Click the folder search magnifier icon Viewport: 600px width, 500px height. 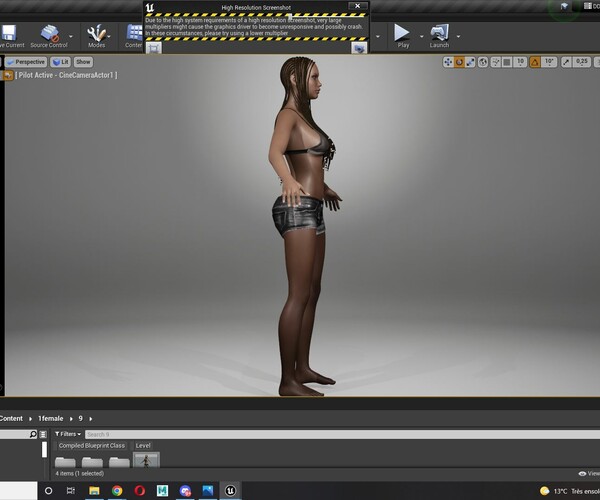[x=33, y=434]
